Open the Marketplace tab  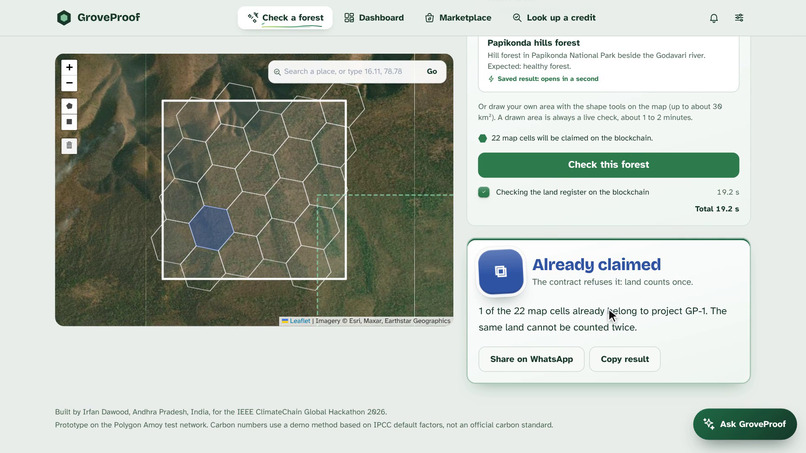[x=457, y=17]
